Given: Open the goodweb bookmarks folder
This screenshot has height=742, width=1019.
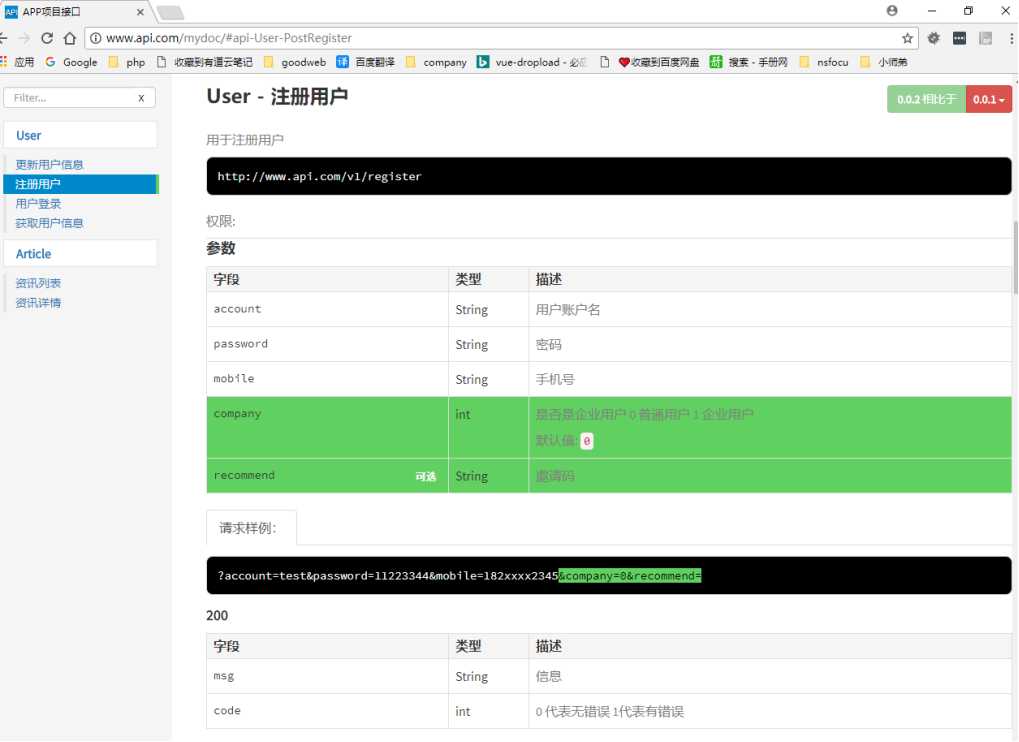Looking at the screenshot, I should pyautogui.click(x=295, y=62).
